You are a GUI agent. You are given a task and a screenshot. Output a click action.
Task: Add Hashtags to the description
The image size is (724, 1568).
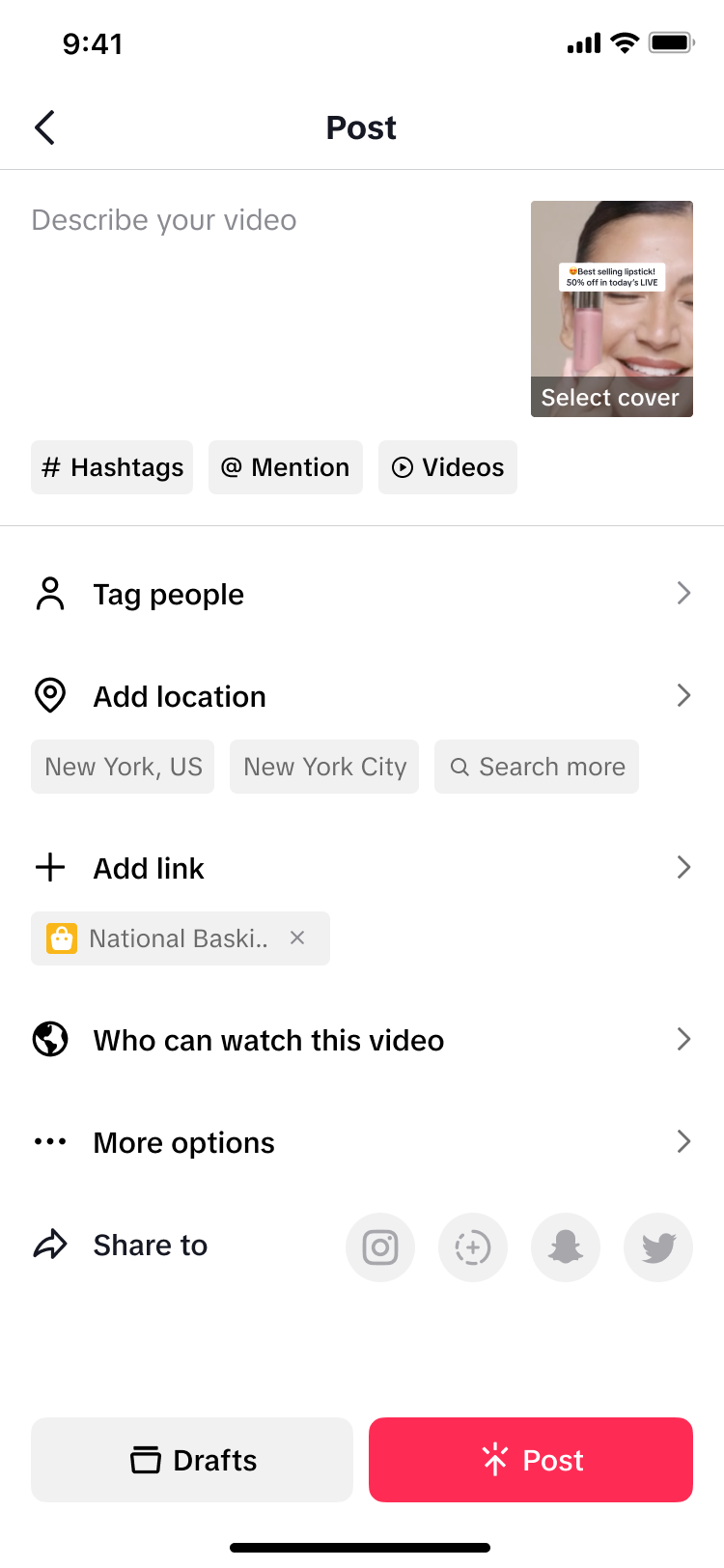112,467
